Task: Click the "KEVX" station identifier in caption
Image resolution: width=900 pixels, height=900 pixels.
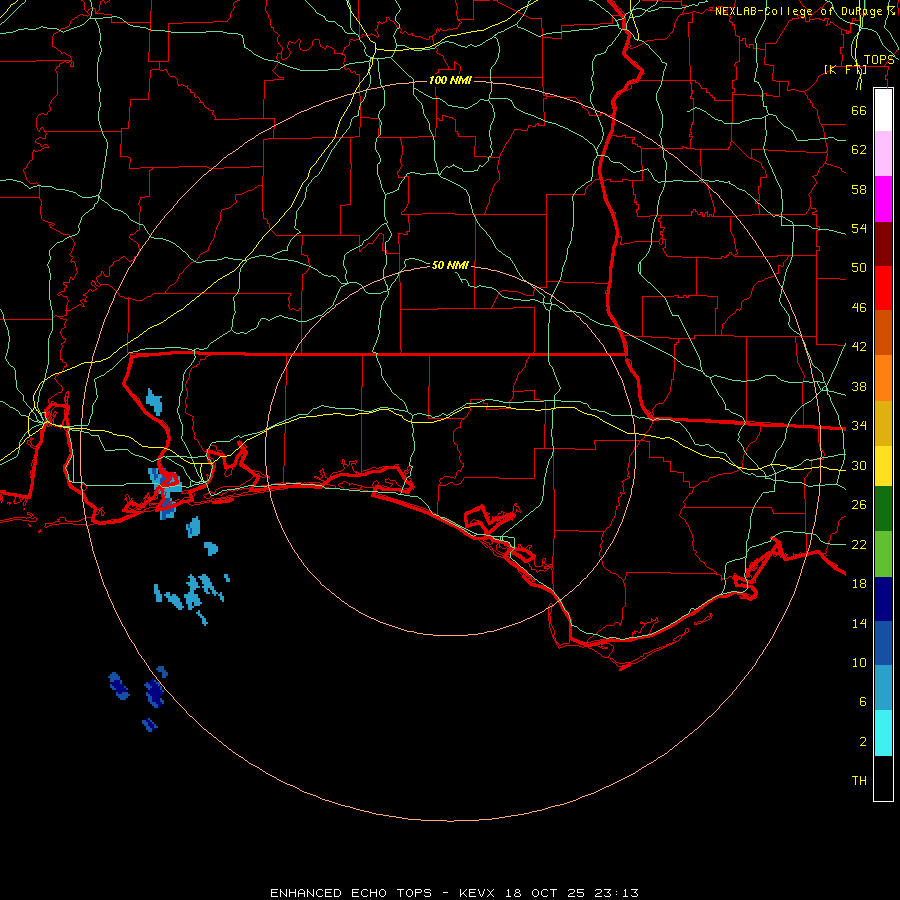Action: coord(476,893)
